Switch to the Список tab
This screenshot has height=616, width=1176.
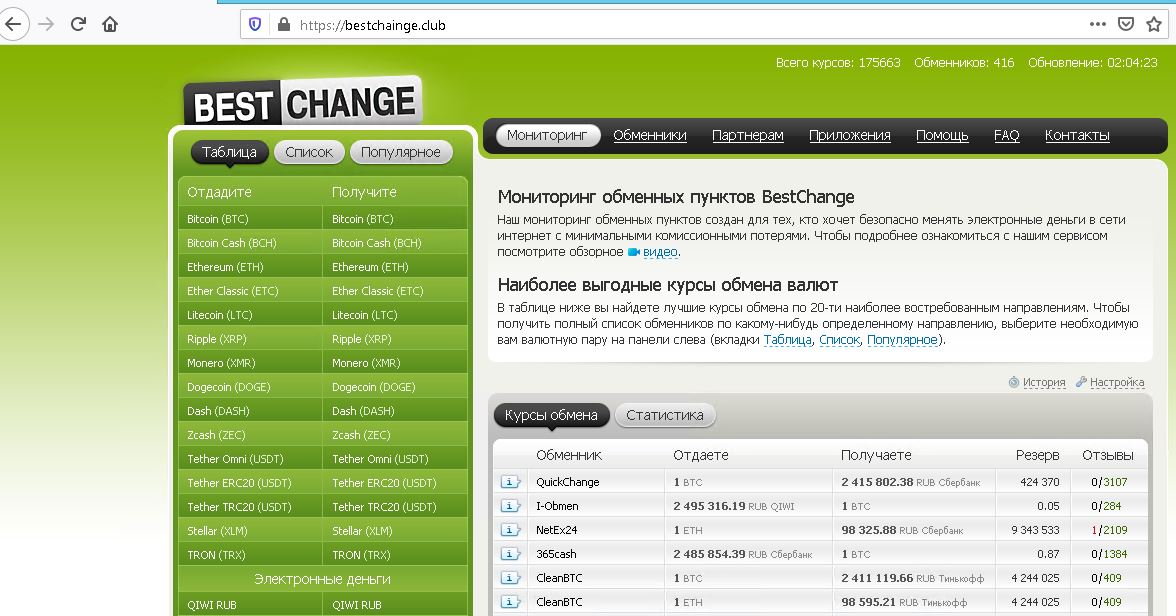pyautogui.click(x=309, y=152)
